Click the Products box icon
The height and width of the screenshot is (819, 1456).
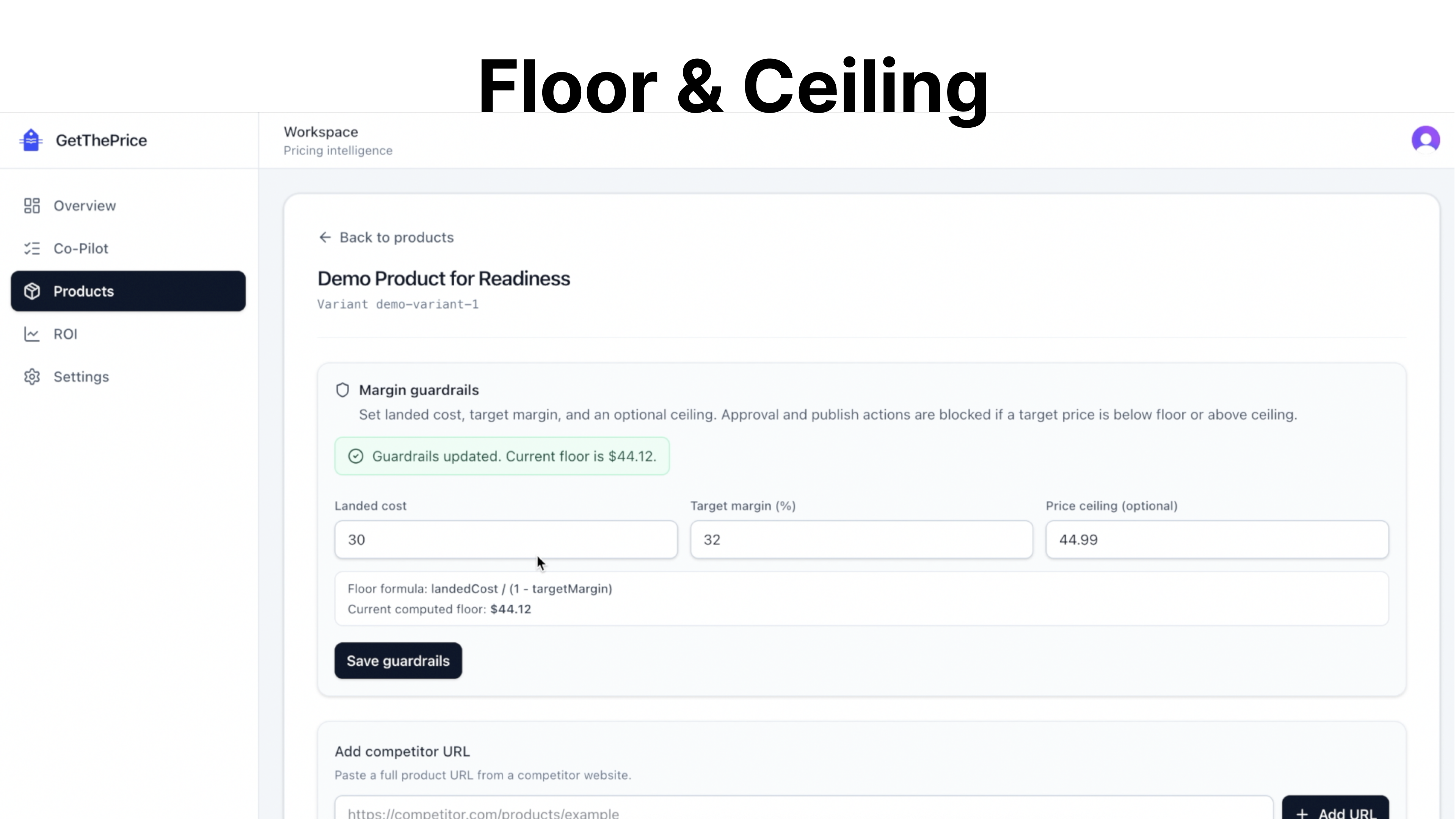(x=31, y=291)
